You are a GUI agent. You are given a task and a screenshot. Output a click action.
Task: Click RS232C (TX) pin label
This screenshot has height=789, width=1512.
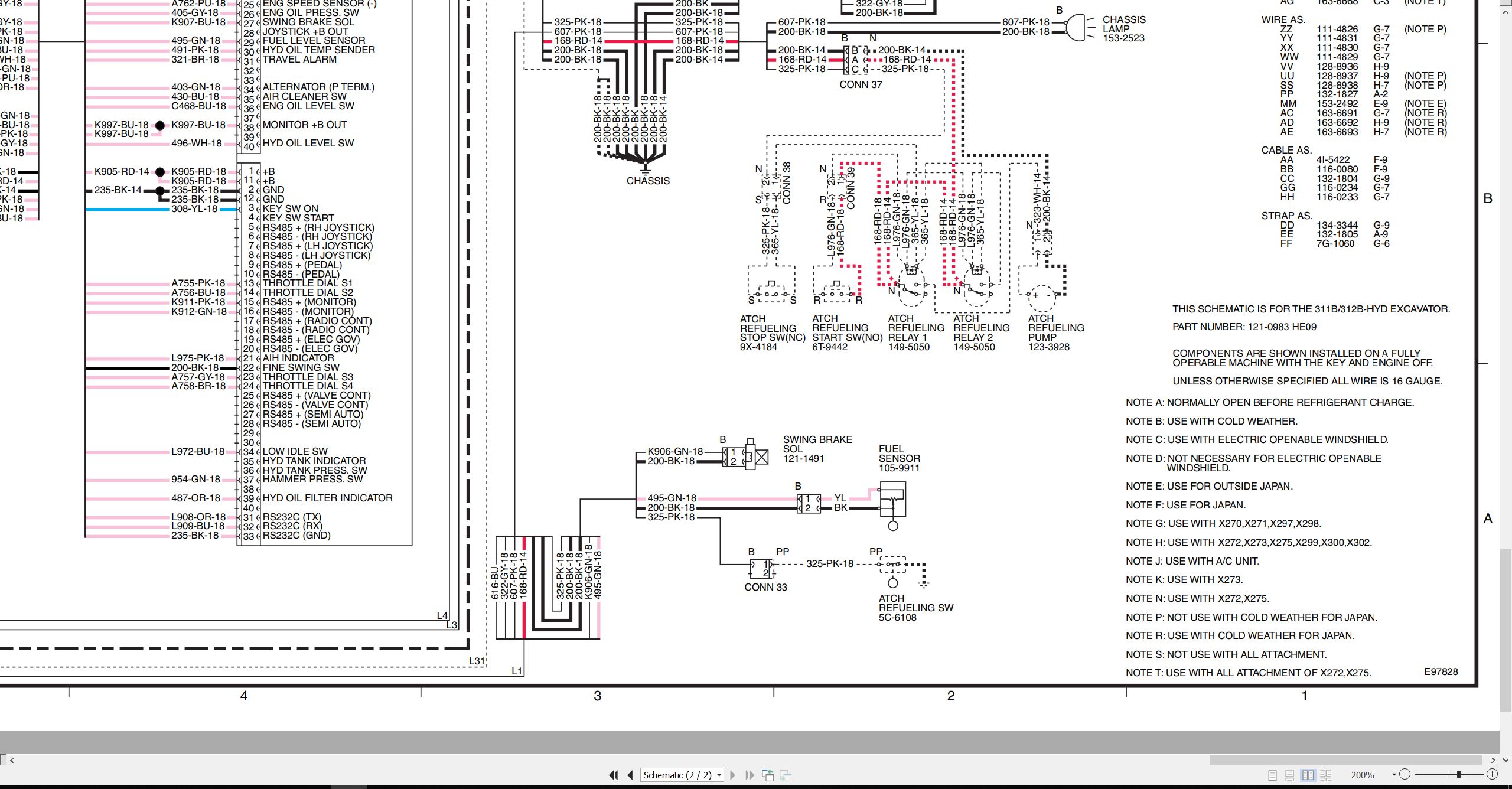pyautogui.click(x=292, y=517)
